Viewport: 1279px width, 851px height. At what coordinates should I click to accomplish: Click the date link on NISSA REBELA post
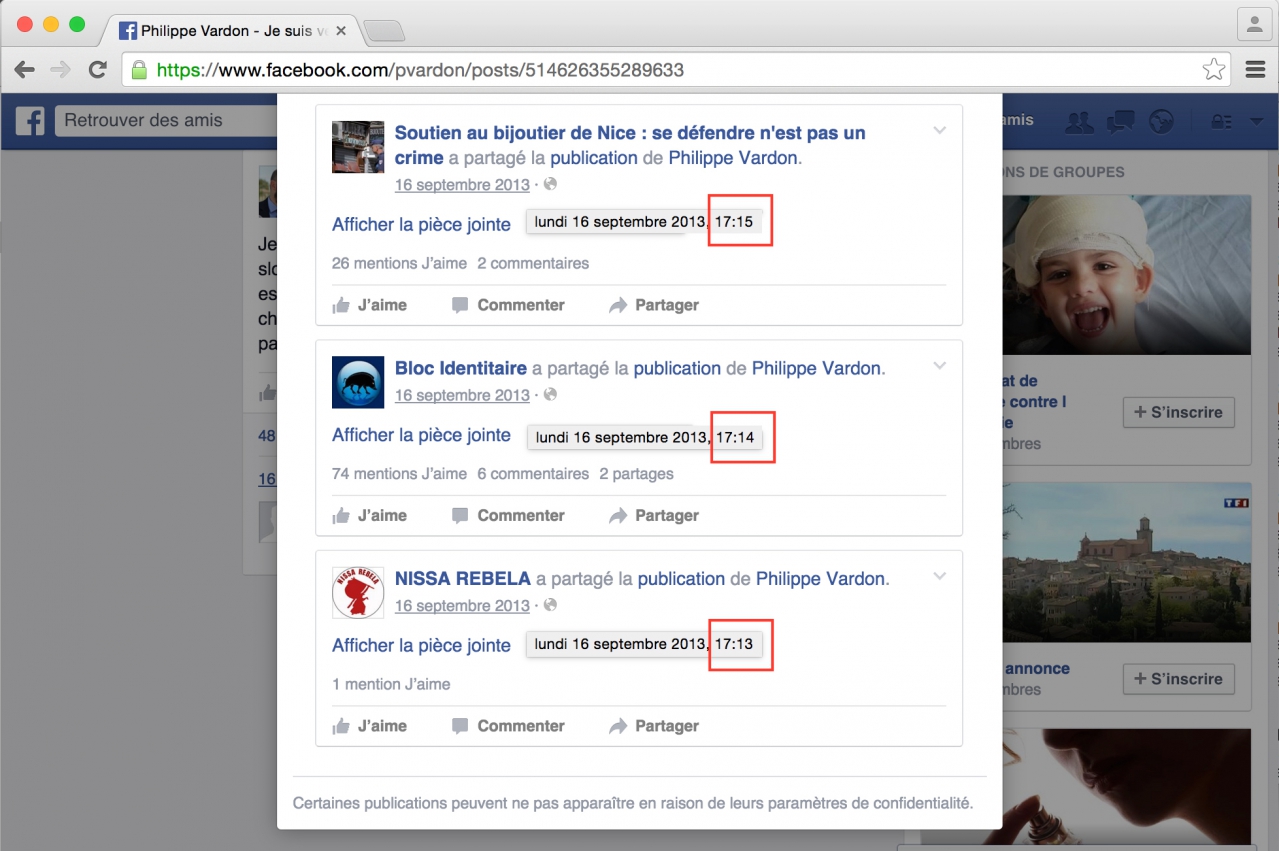[462, 605]
